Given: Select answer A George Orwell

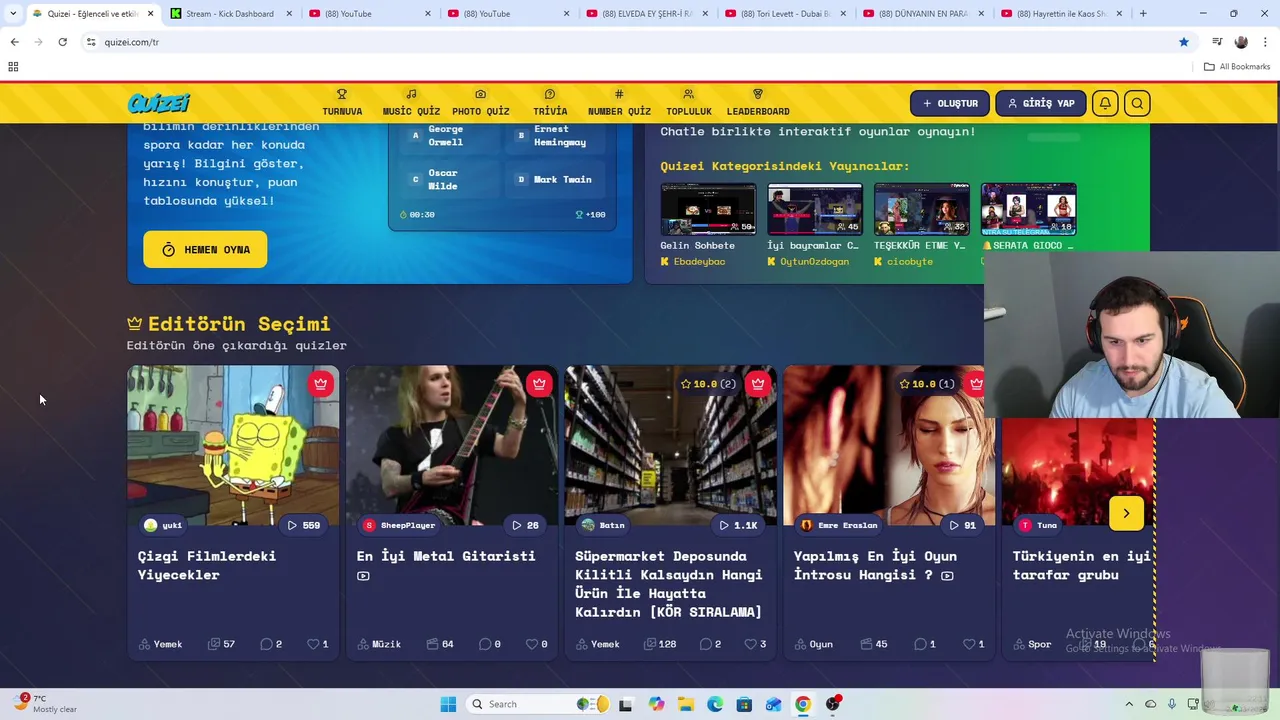Looking at the screenshot, I should point(446,136).
